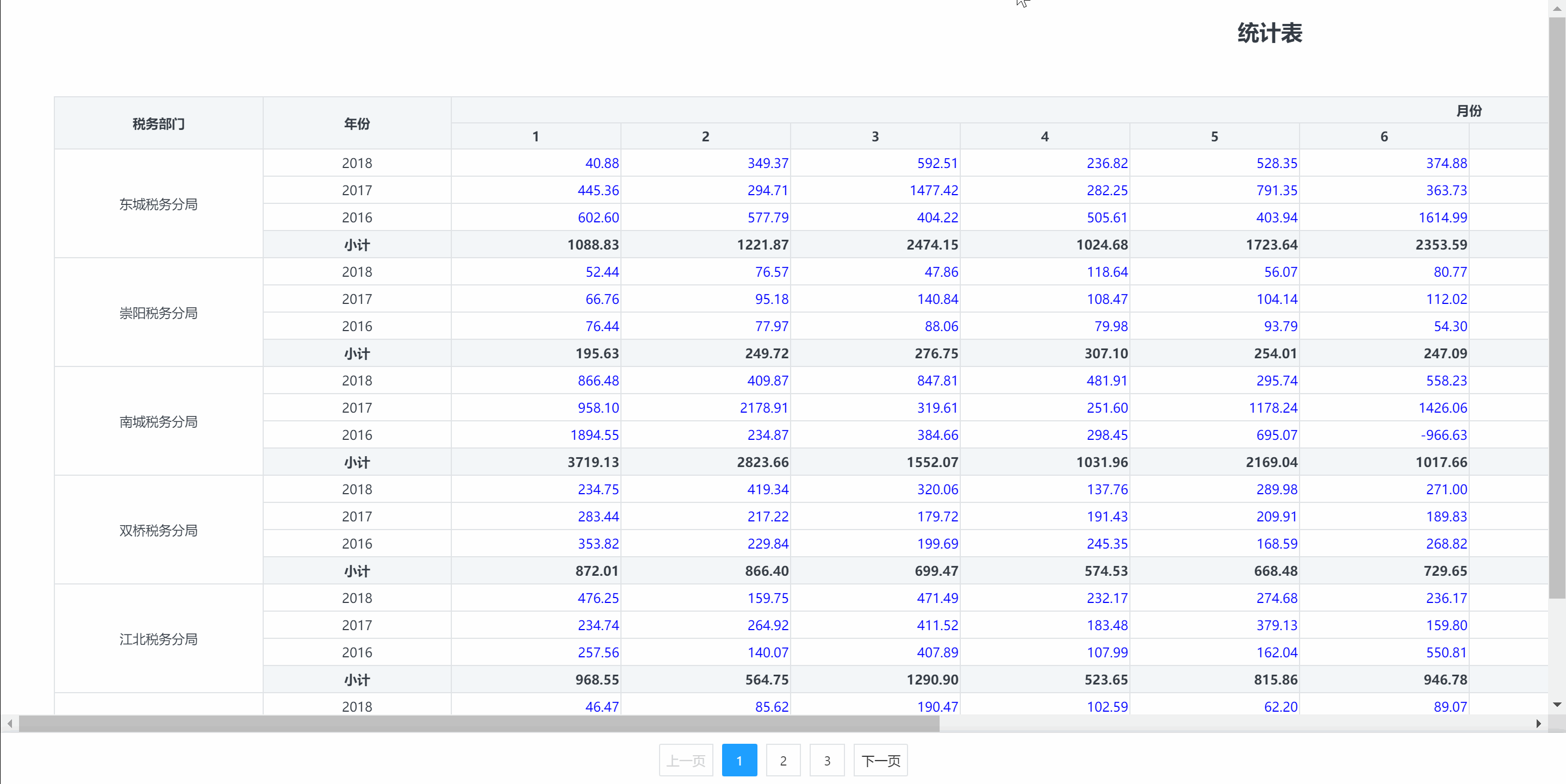
Task: Click the scroll left arrow on horizontal scrollbar
Action: pyautogui.click(x=10, y=723)
